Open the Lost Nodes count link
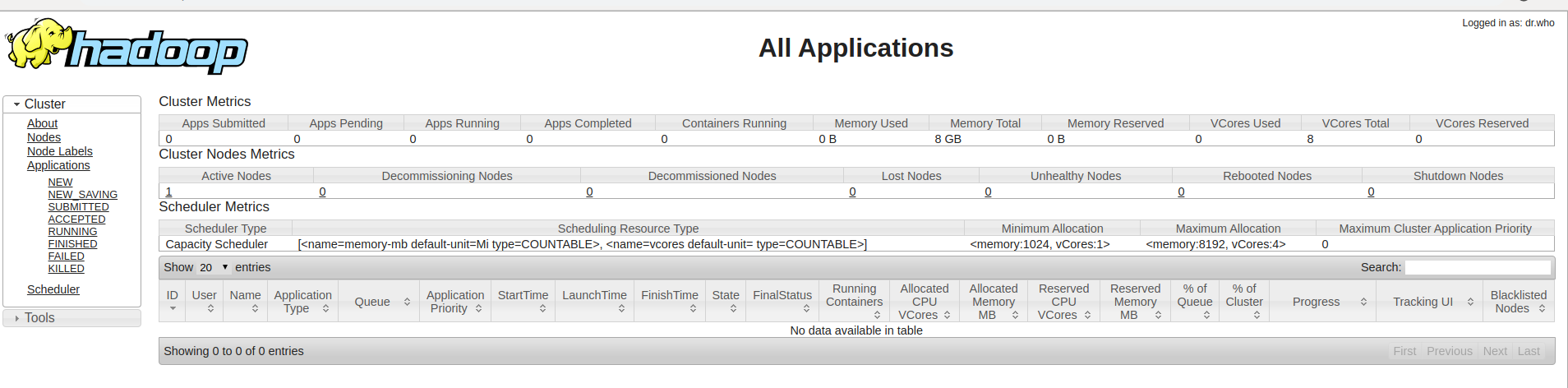 pyautogui.click(x=852, y=192)
